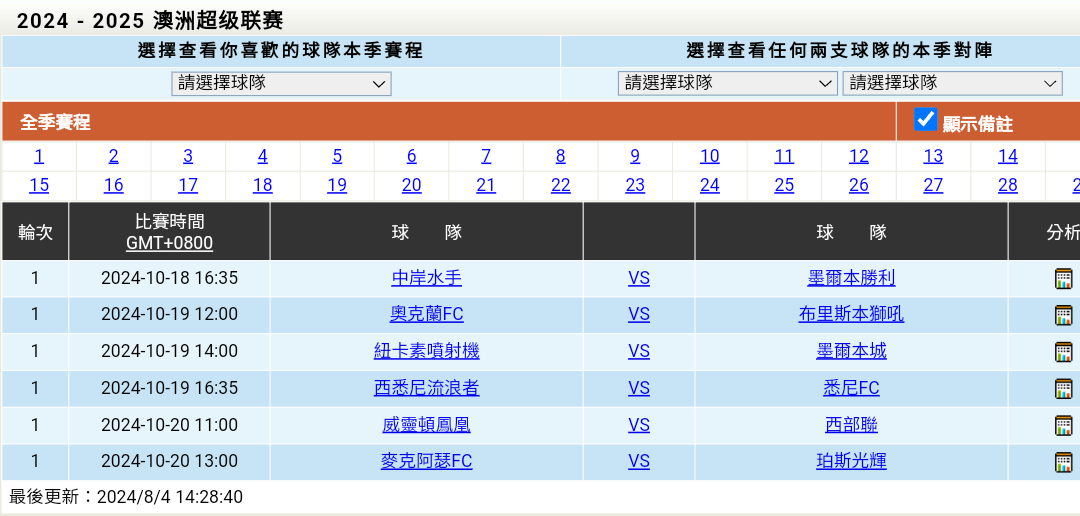
Task: Open analysis icon for 麥克阿瑟FC match
Action: coord(1063,462)
